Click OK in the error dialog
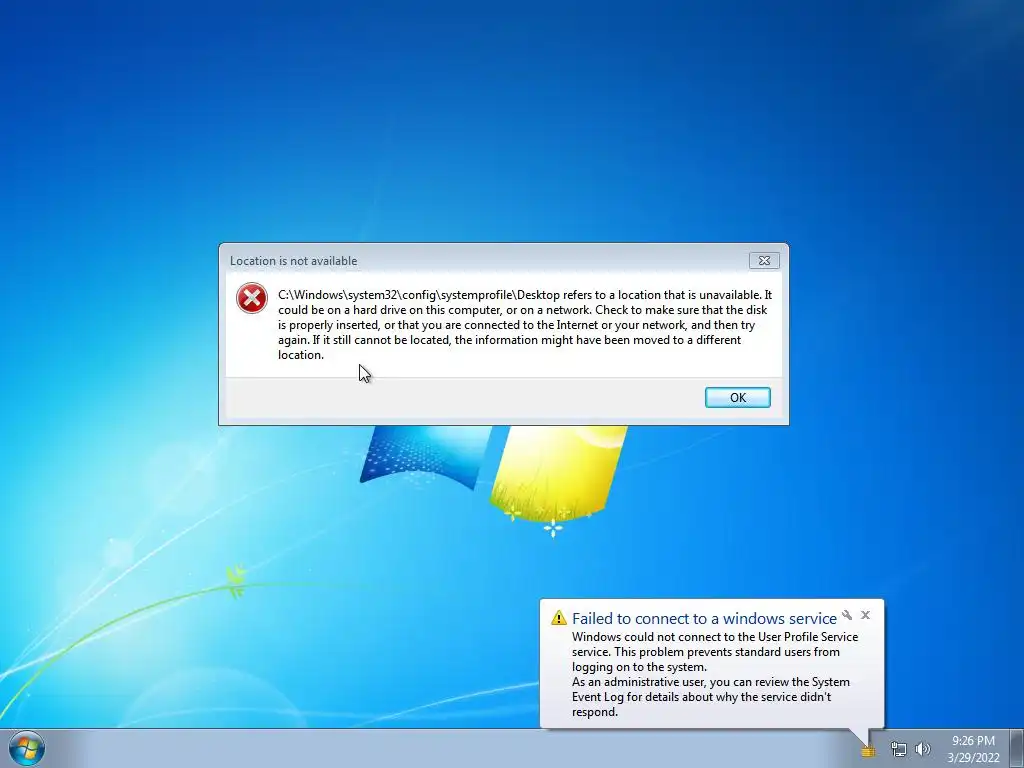 pyautogui.click(x=737, y=397)
